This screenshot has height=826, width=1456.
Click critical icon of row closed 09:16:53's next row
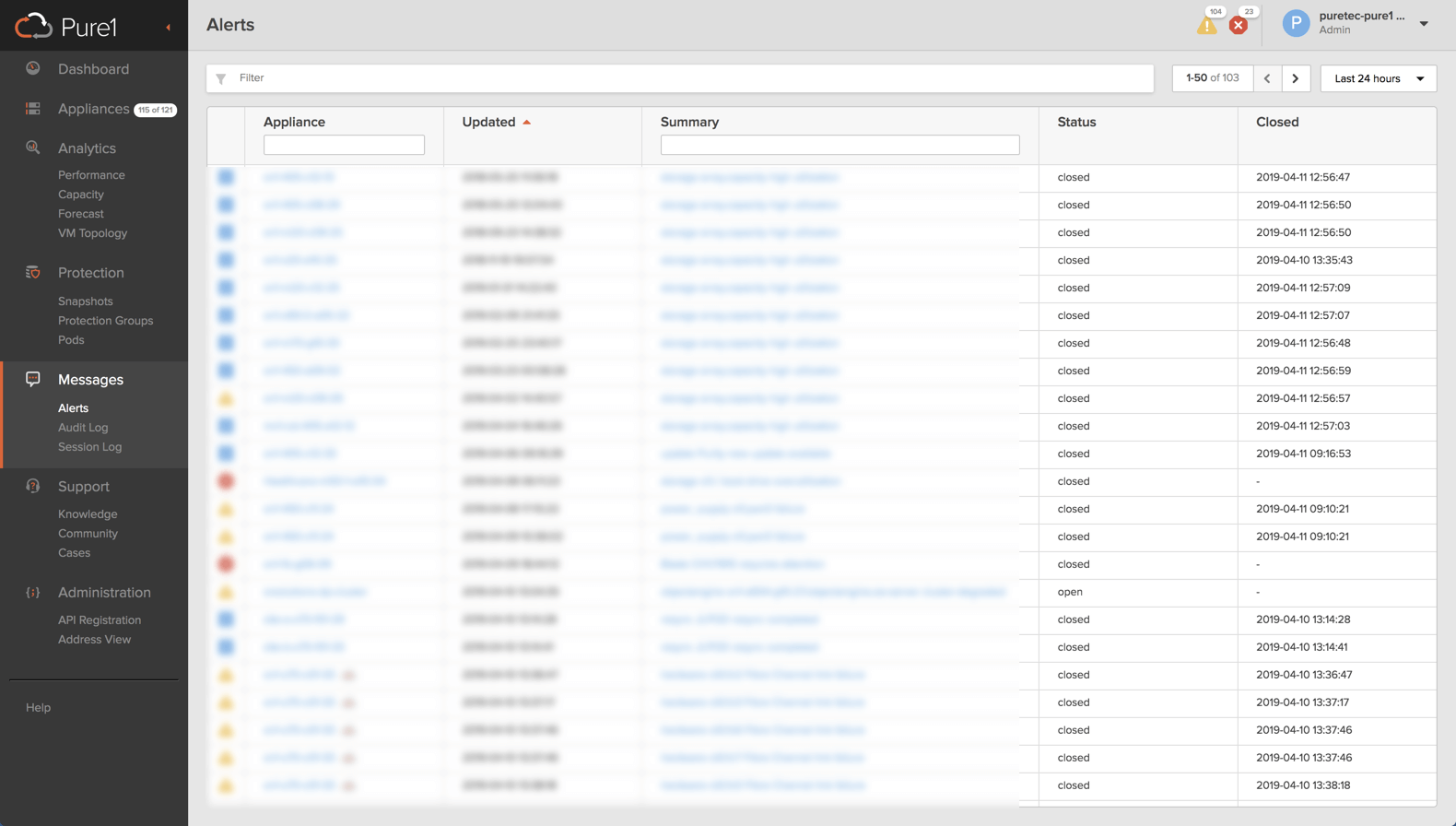tap(226, 481)
